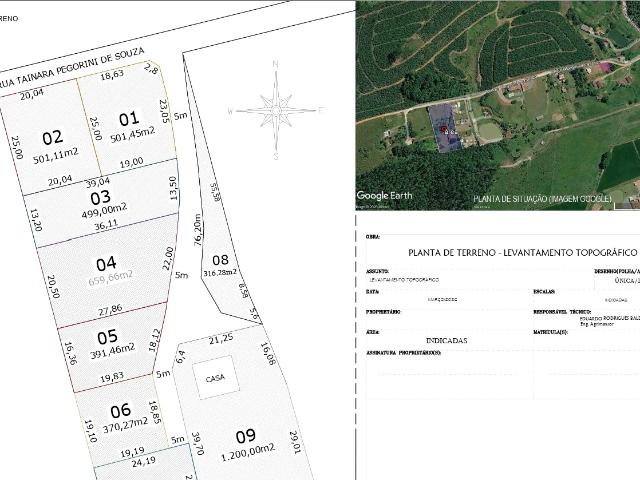
Task: Click the dimension '6,4' near CASA
Action: [x=181, y=356]
